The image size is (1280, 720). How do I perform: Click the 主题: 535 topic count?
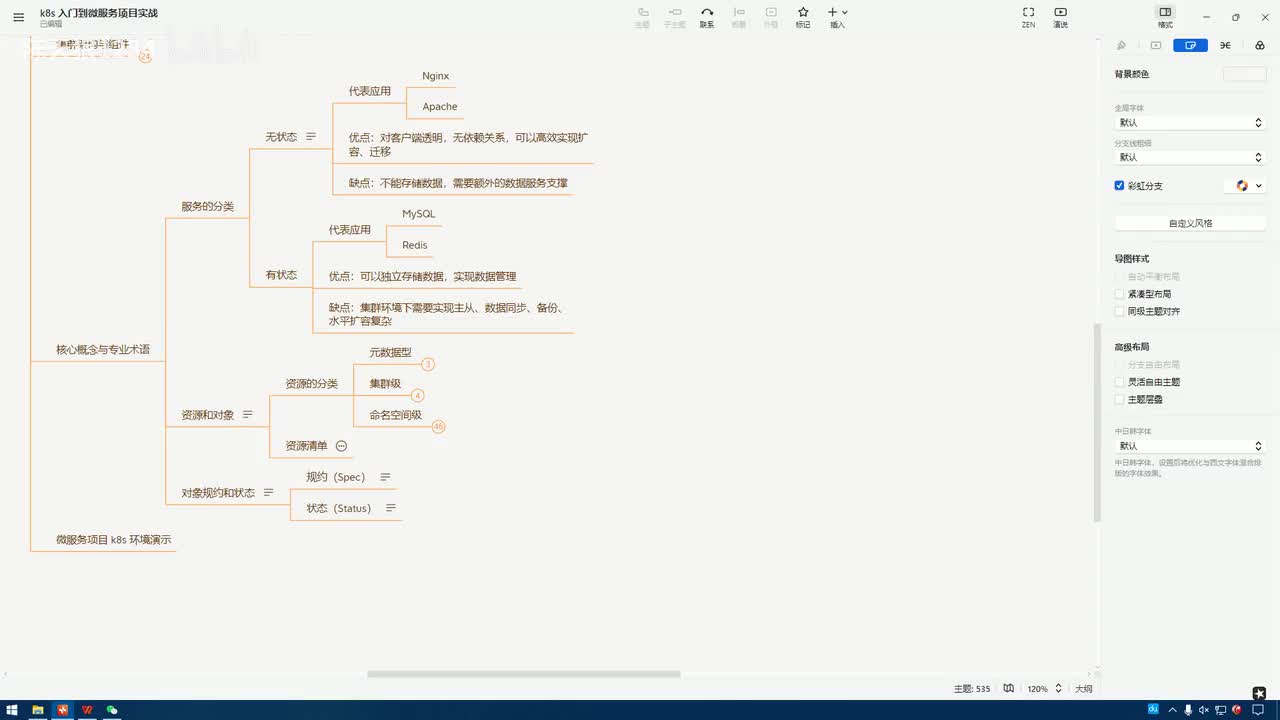[972, 689]
